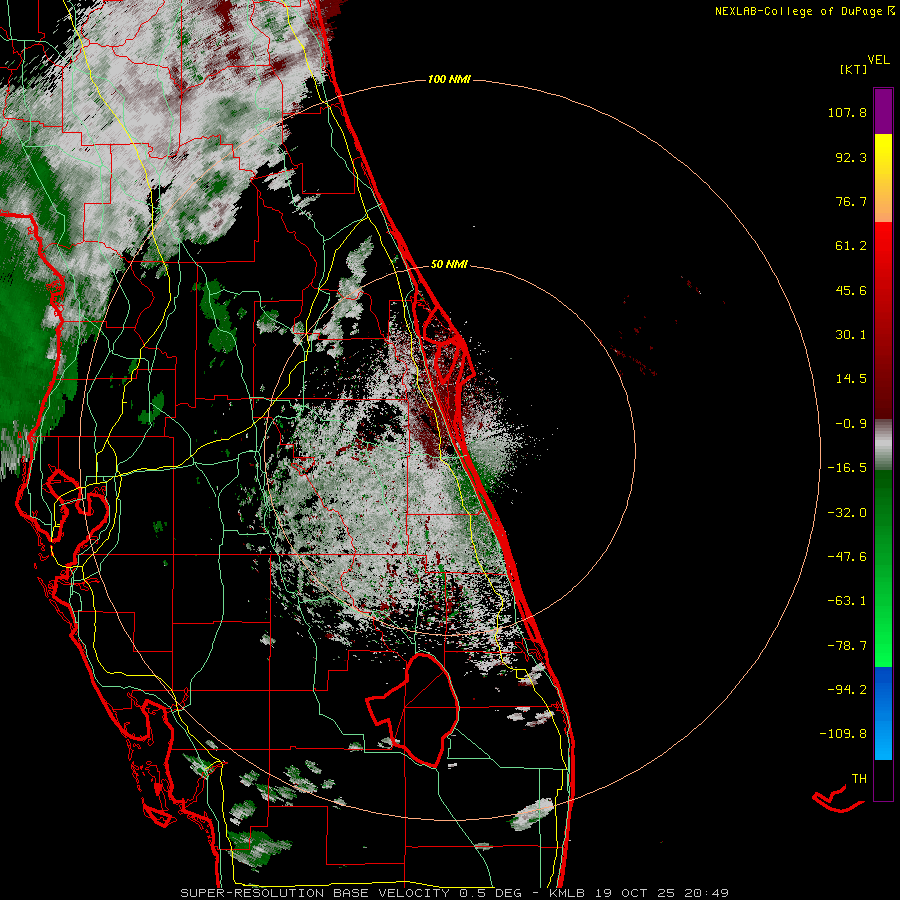This screenshot has width=900, height=900.
Task: Click the yellow-orange segment of color bar
Action: (x=883, y=178)
